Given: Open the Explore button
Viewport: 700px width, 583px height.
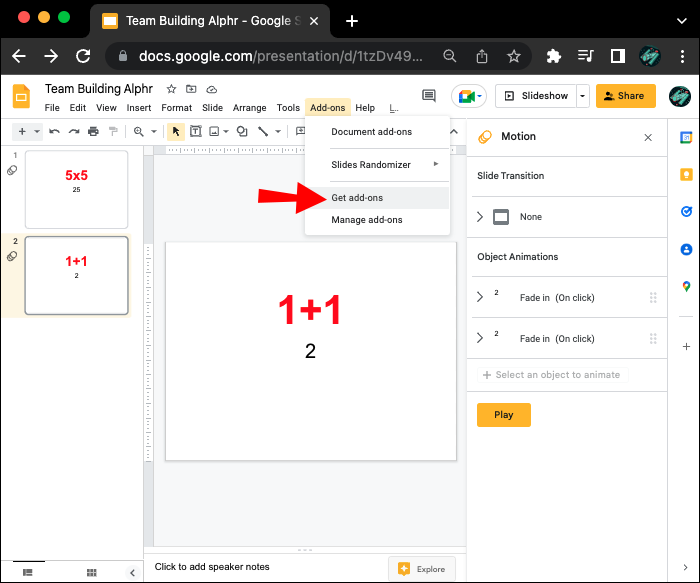Looking at the screenshot, I should pyautogui.click(x=422, y=569).
